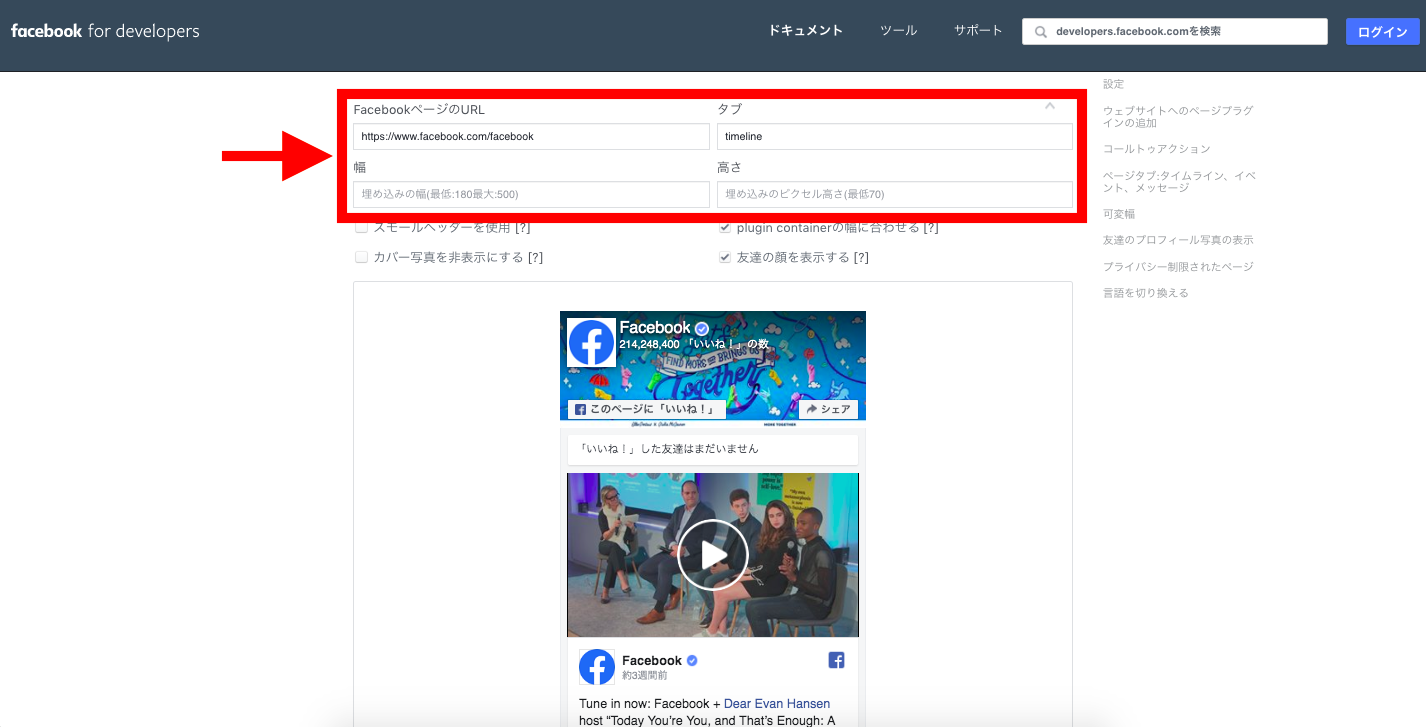Click the Facebook page title in cover
Viewport: 1426px width, 727px height.
(x=655, y=328)
